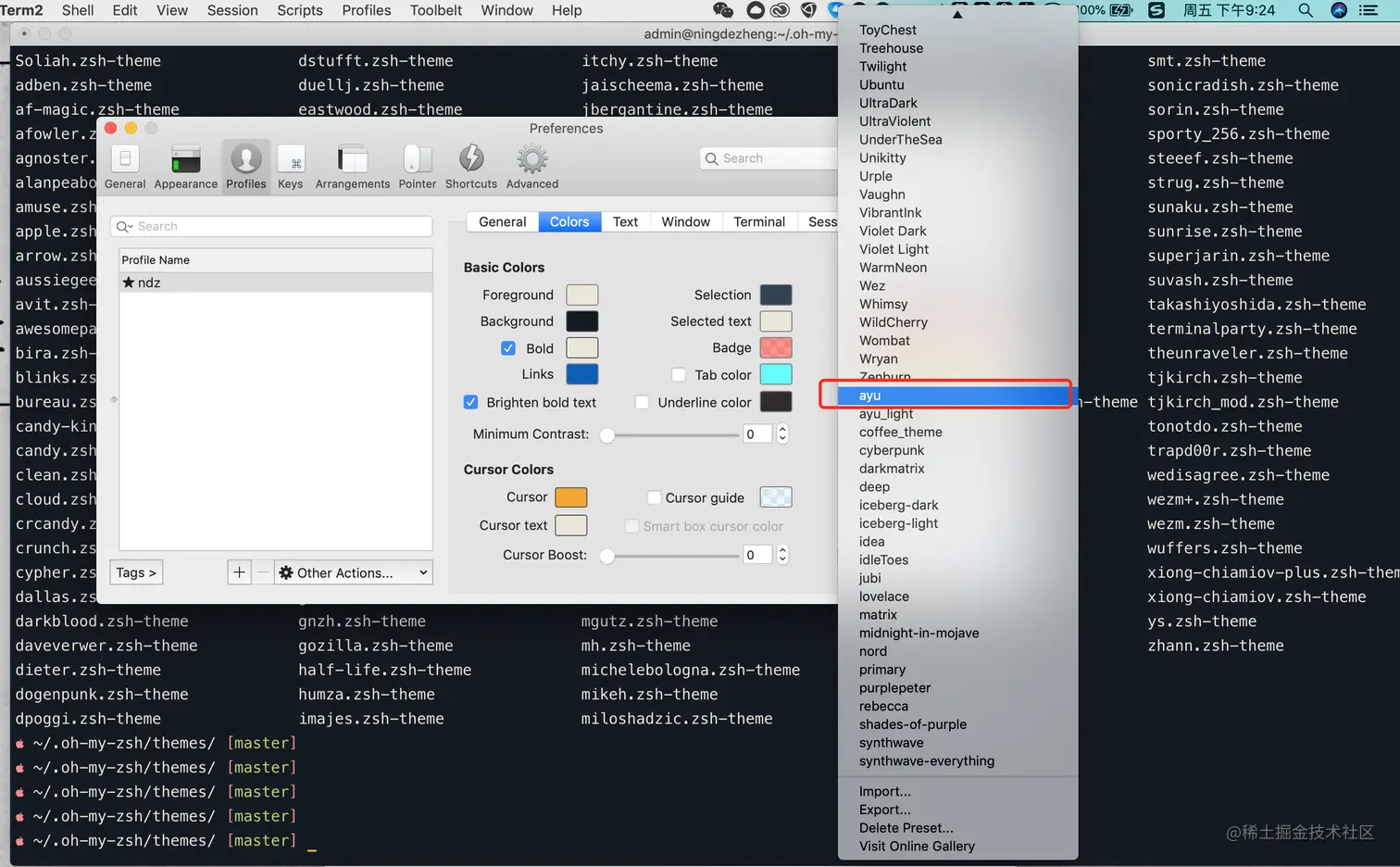Switch to the Window tab
The image size is (1400, 867).
coord(685,221)
